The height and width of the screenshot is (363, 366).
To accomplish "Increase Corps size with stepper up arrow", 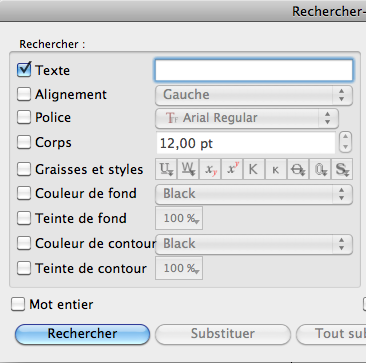I will tap(345, 137).
